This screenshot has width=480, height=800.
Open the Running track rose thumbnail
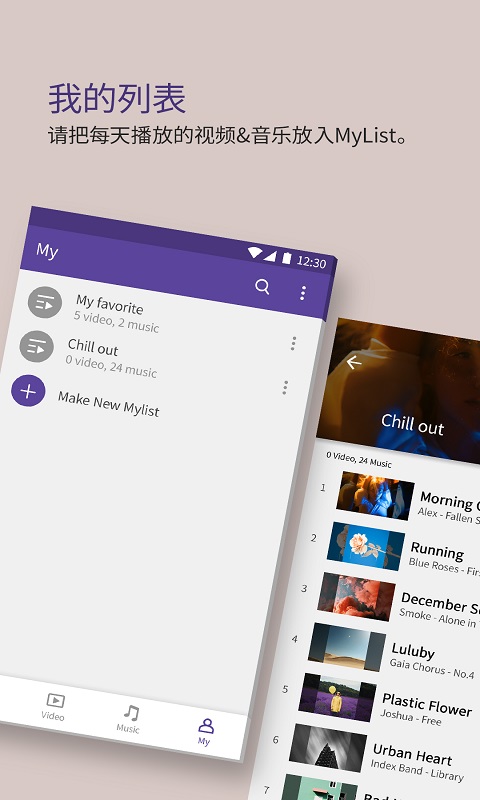pos(366,546)
